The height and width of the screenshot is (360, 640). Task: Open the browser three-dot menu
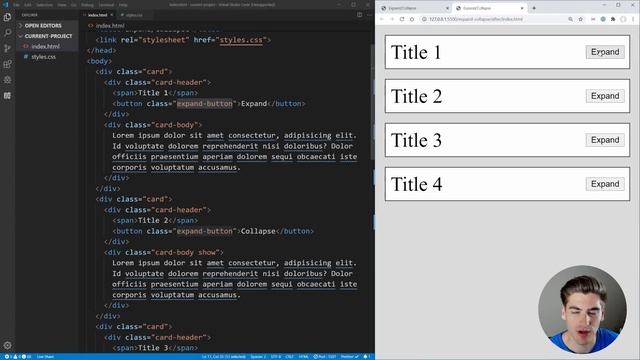633,19
